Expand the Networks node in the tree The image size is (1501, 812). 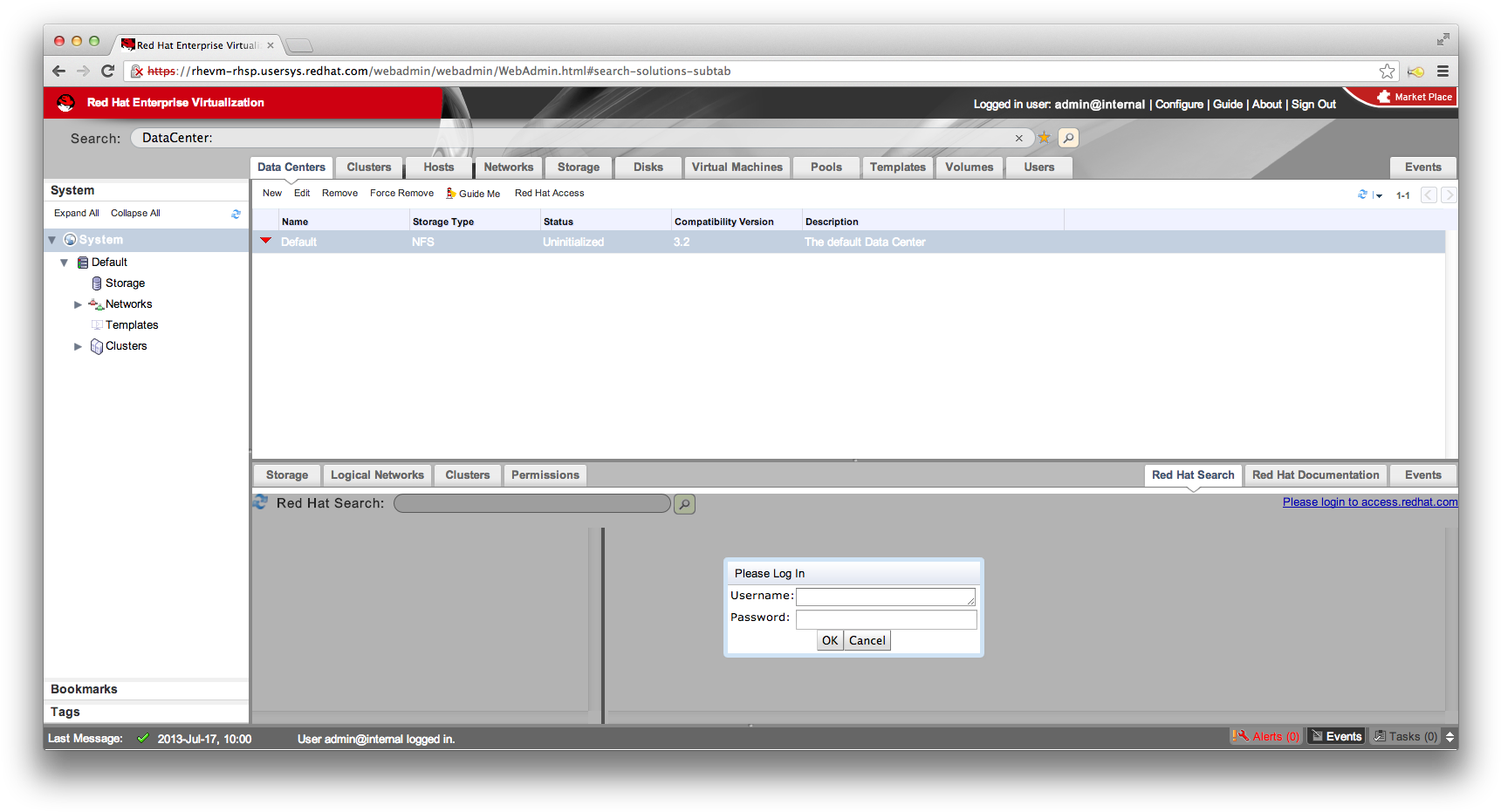pyautogui.click(x=78, y=304)
